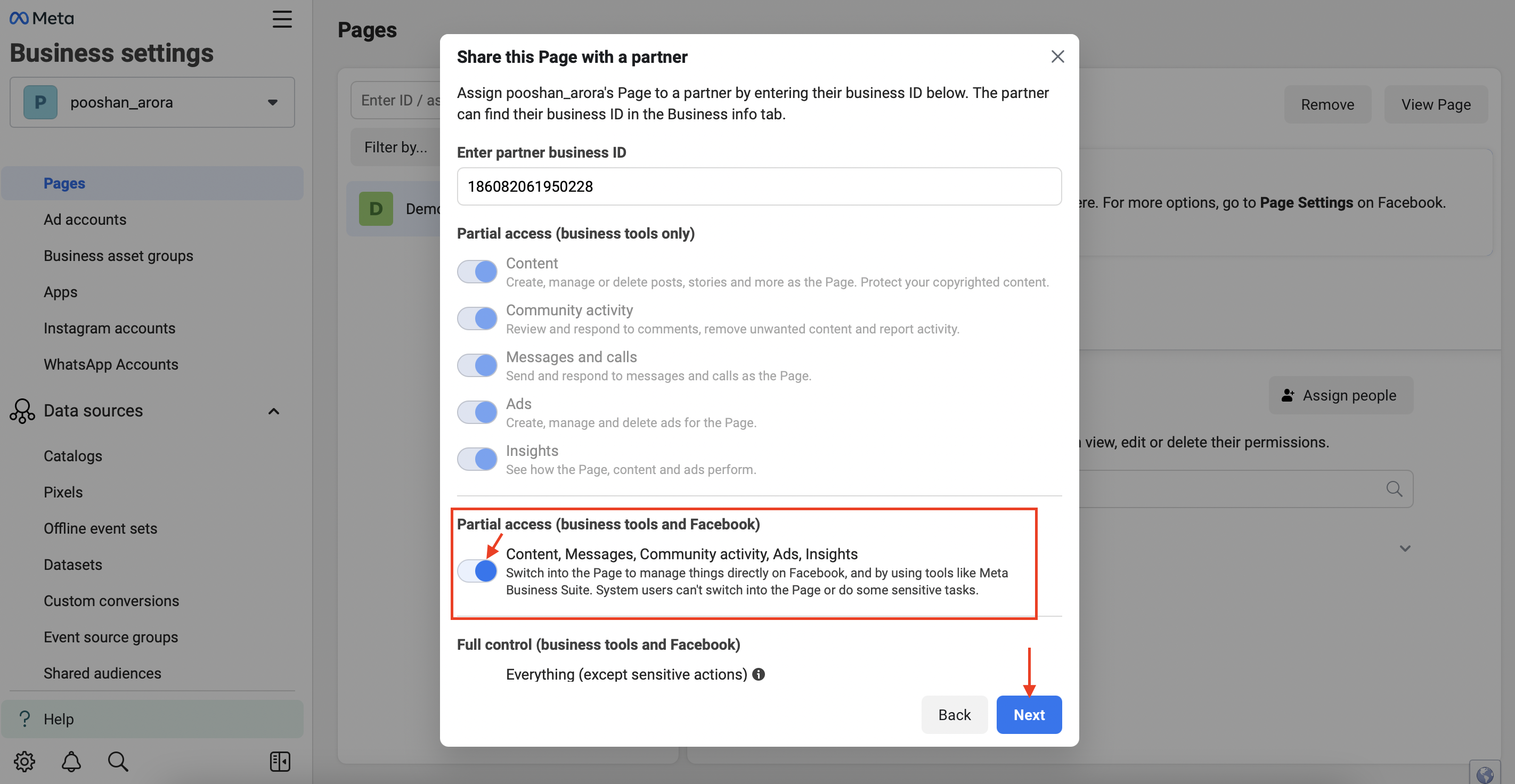Open the hamburger menu beside Meta logo
This screenshot has width=1515, height=784.
tap(282, 19)
